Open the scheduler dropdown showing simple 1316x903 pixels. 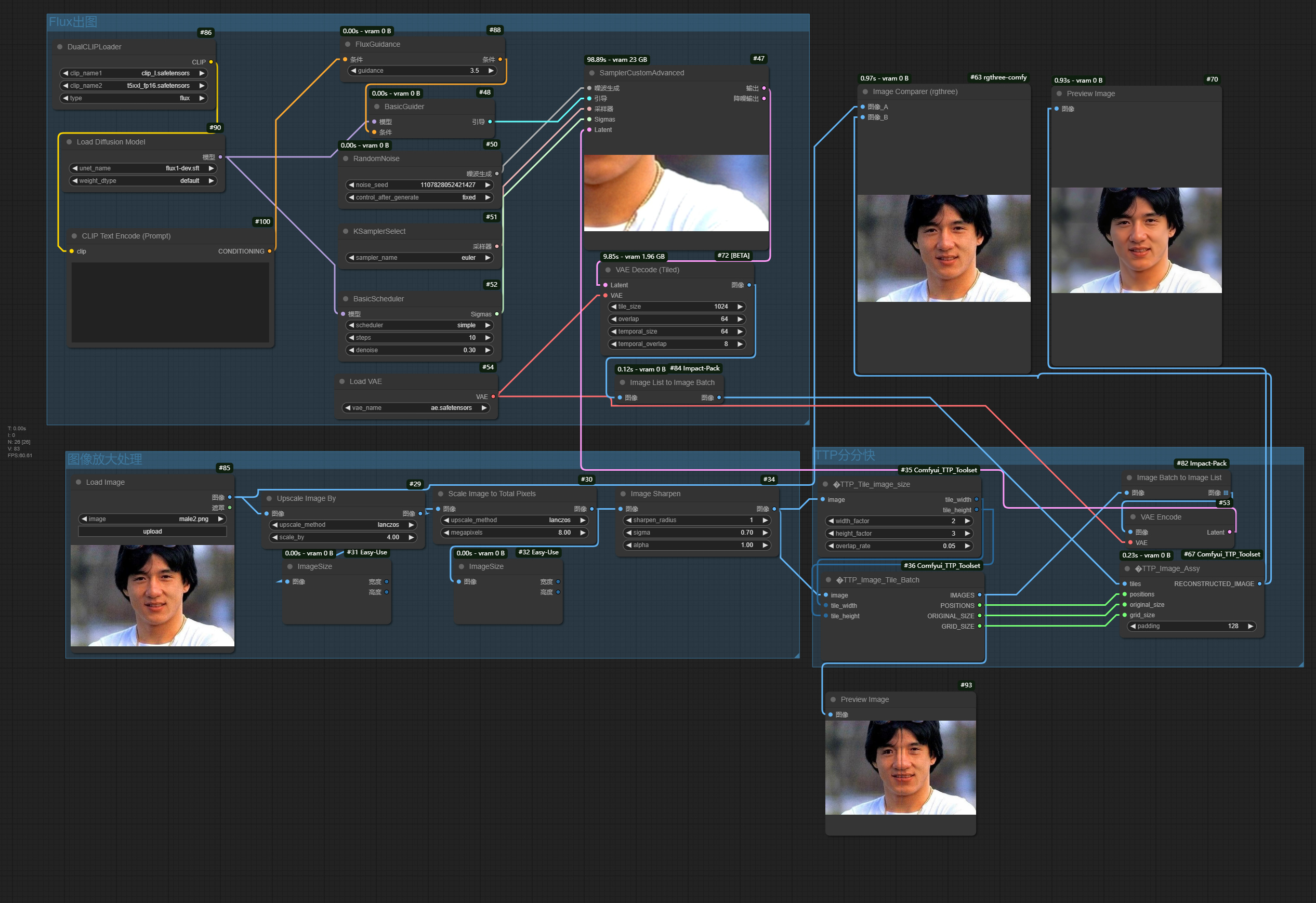pos(419,325)
